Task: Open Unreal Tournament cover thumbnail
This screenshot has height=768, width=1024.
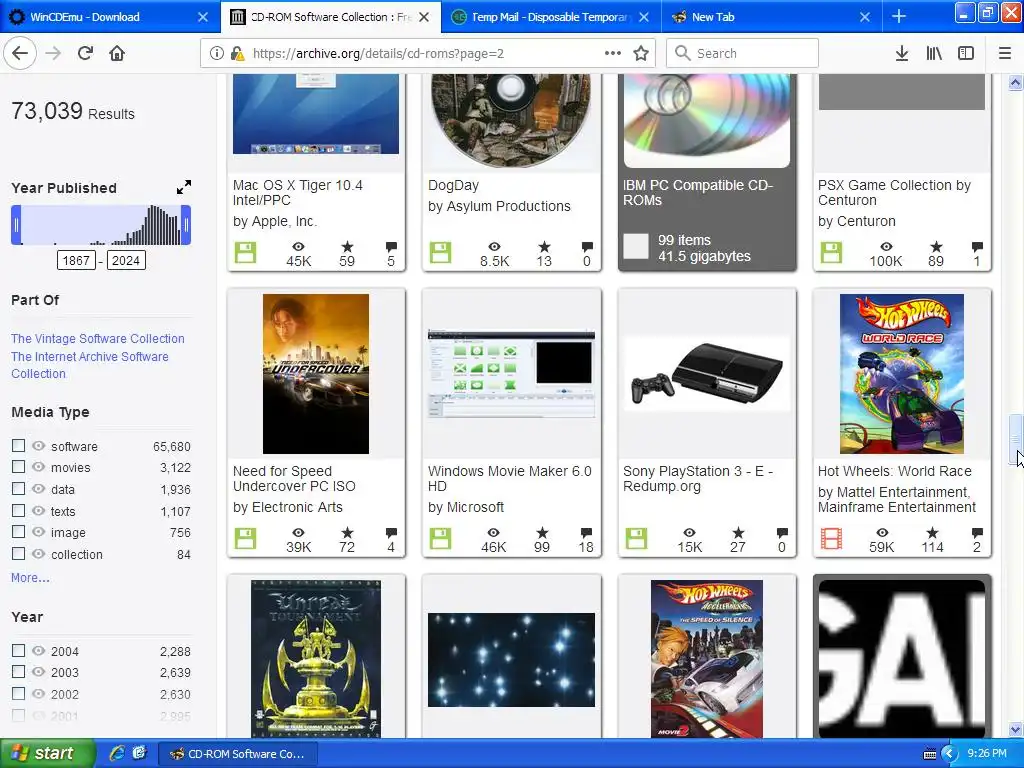Action: [x=316, y=658]
